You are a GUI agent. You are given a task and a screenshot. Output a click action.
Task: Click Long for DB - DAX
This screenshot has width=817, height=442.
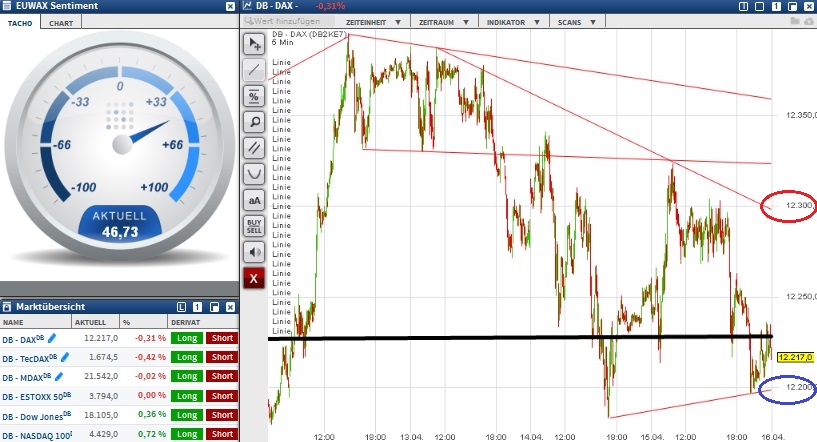tap(187, 338)
